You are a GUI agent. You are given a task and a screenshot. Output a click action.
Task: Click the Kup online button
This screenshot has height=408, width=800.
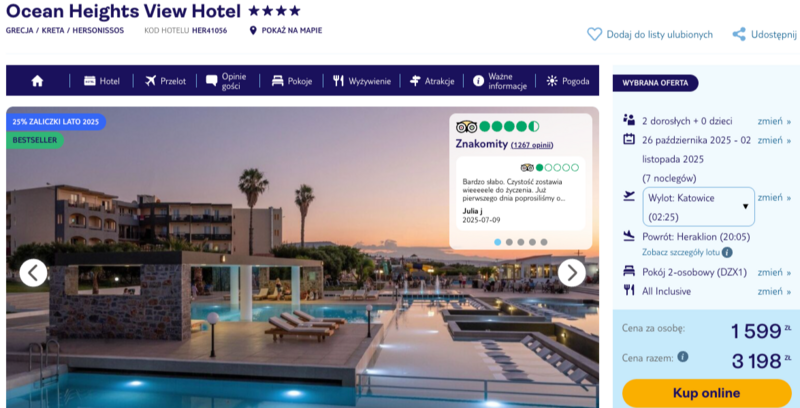tap(707, 393)
